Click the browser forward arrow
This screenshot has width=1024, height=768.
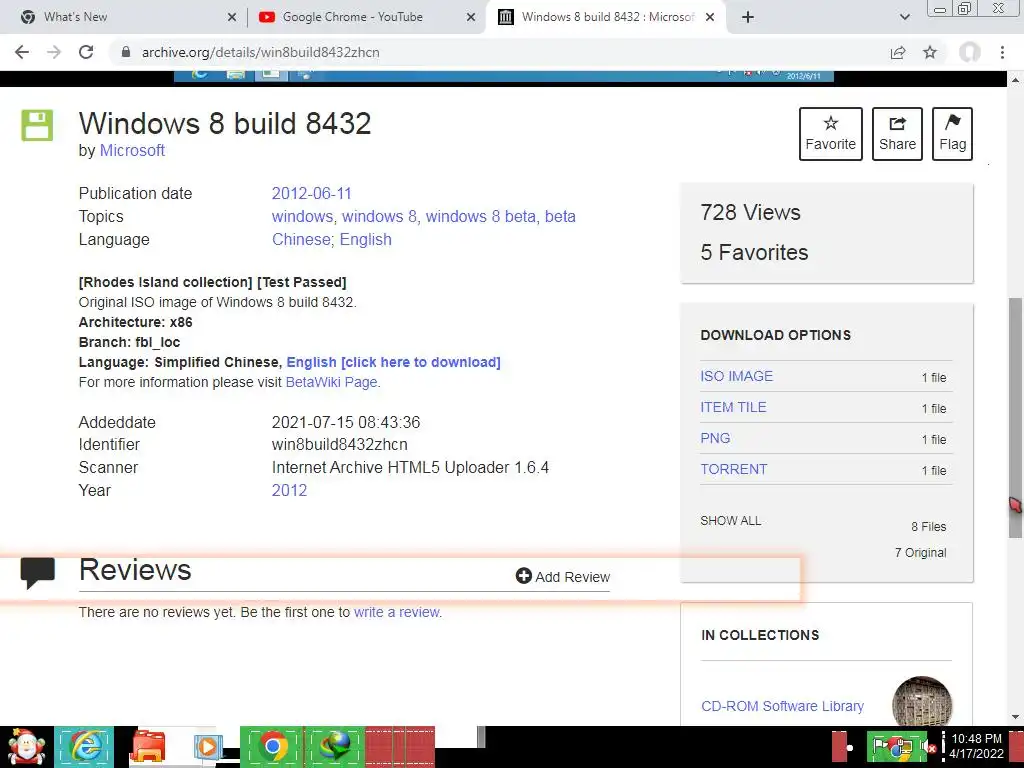[54, 52]
